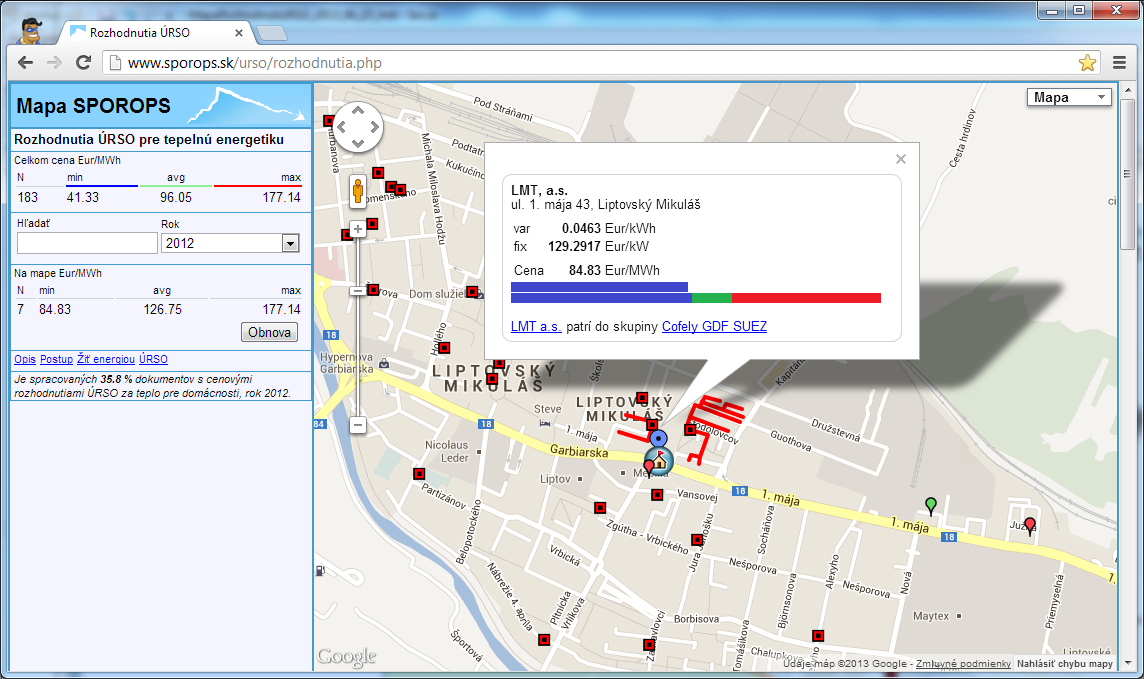
Task: Select the Rozhodnutia ÚRSO tab
Action: coord(153,33)
